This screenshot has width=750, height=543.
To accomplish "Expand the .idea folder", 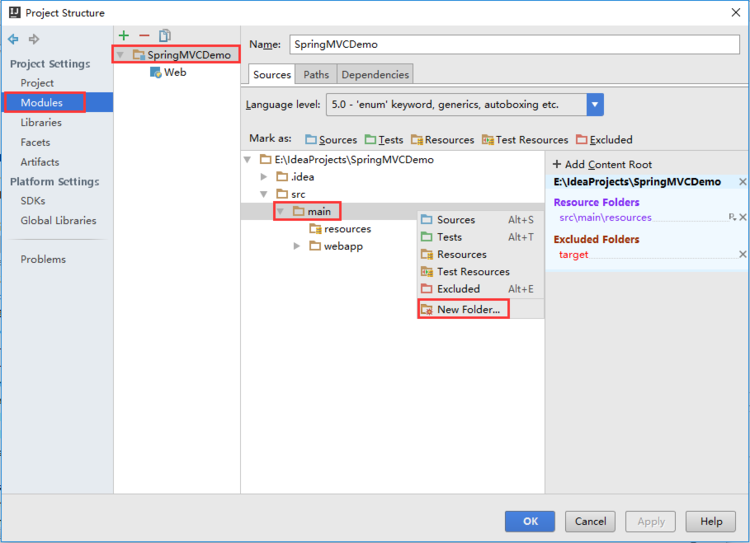I will pyautogui.click(x=264, y=177).
